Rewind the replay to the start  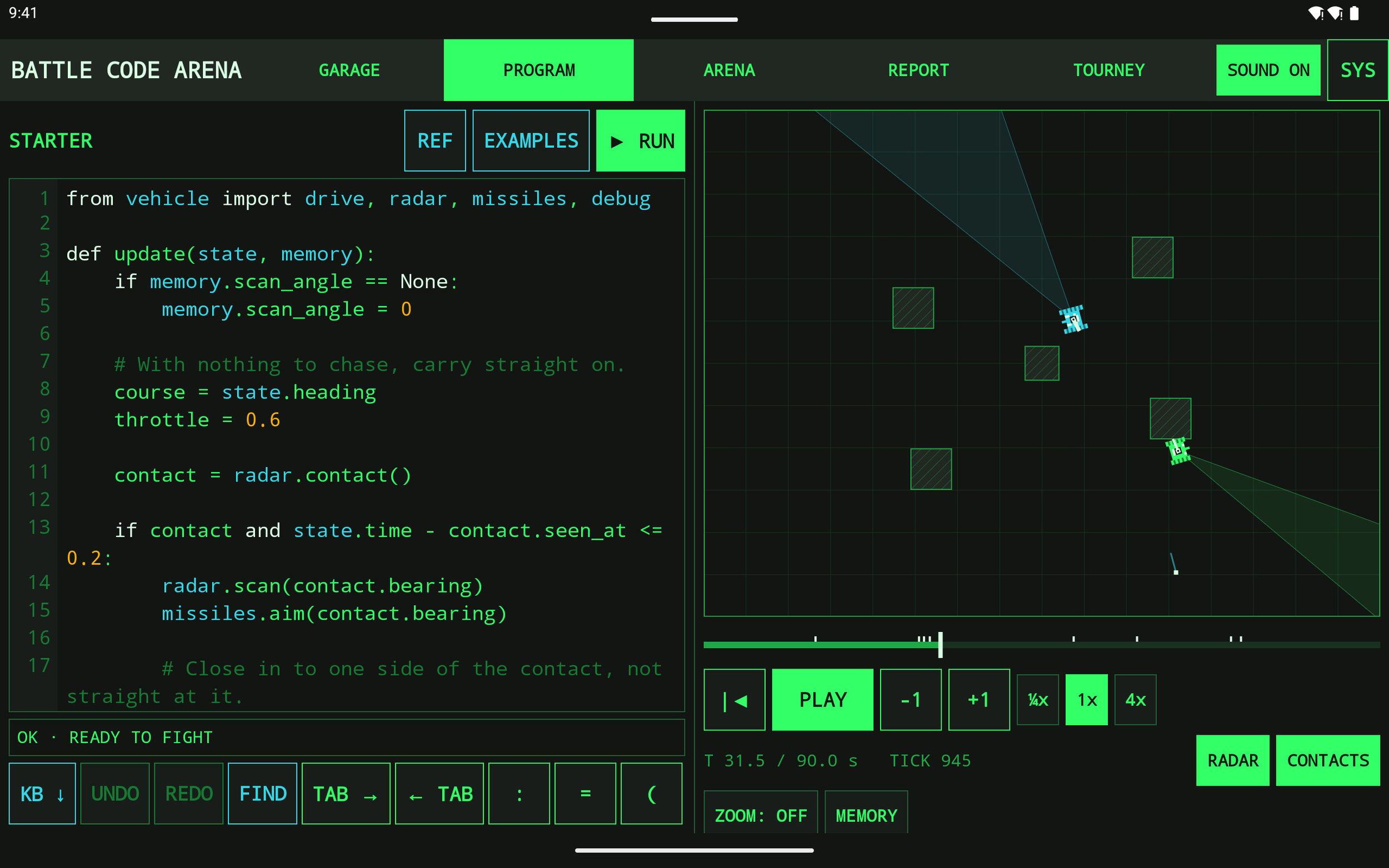click(735, 699)
